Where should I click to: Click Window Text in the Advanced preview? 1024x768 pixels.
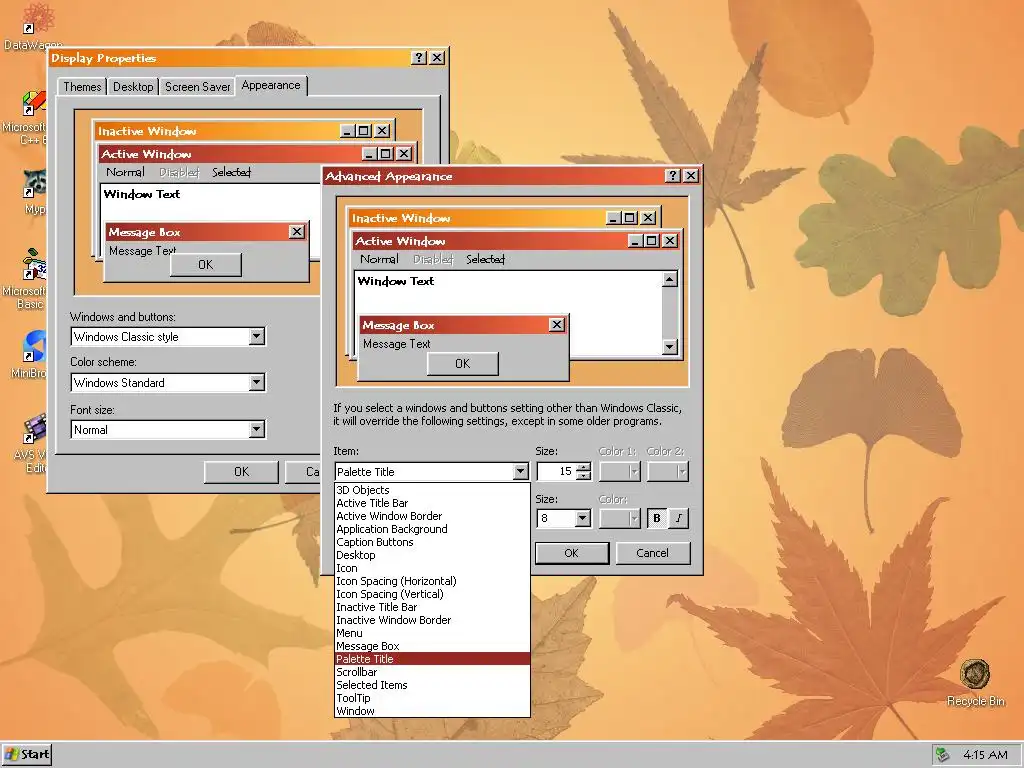click(396, 281)
